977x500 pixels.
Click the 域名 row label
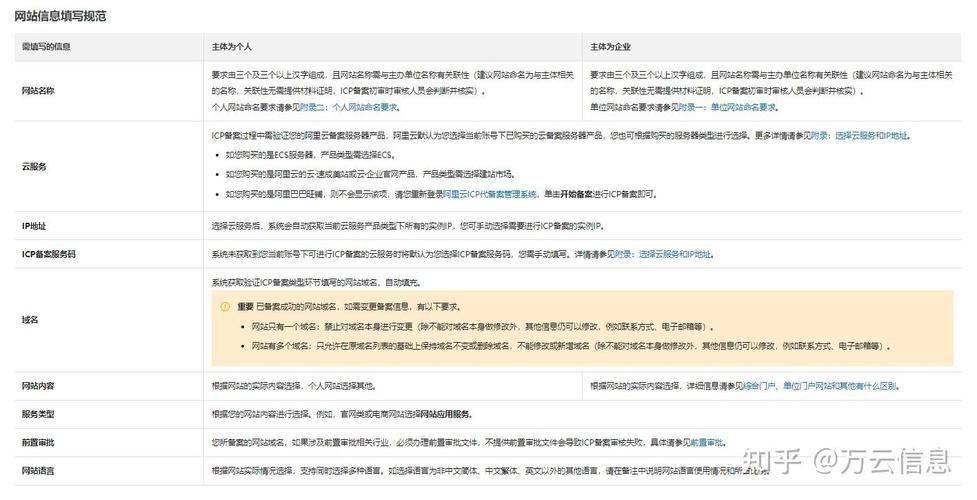[x=30, y=320]
